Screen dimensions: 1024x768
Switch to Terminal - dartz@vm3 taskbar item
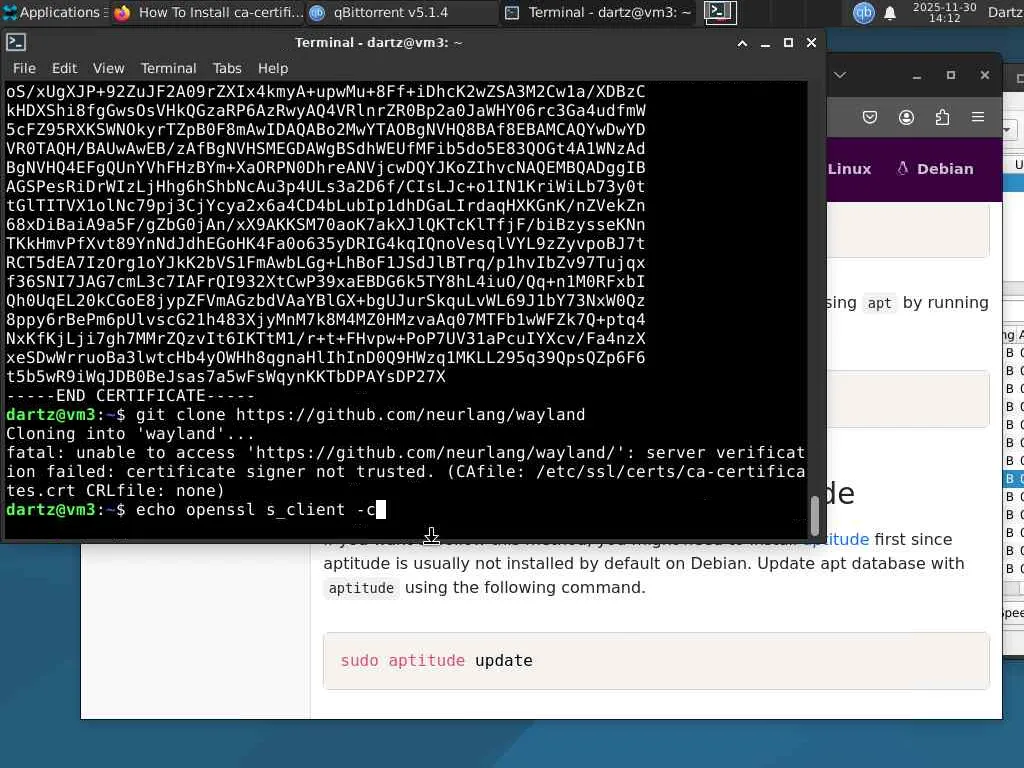600,12
